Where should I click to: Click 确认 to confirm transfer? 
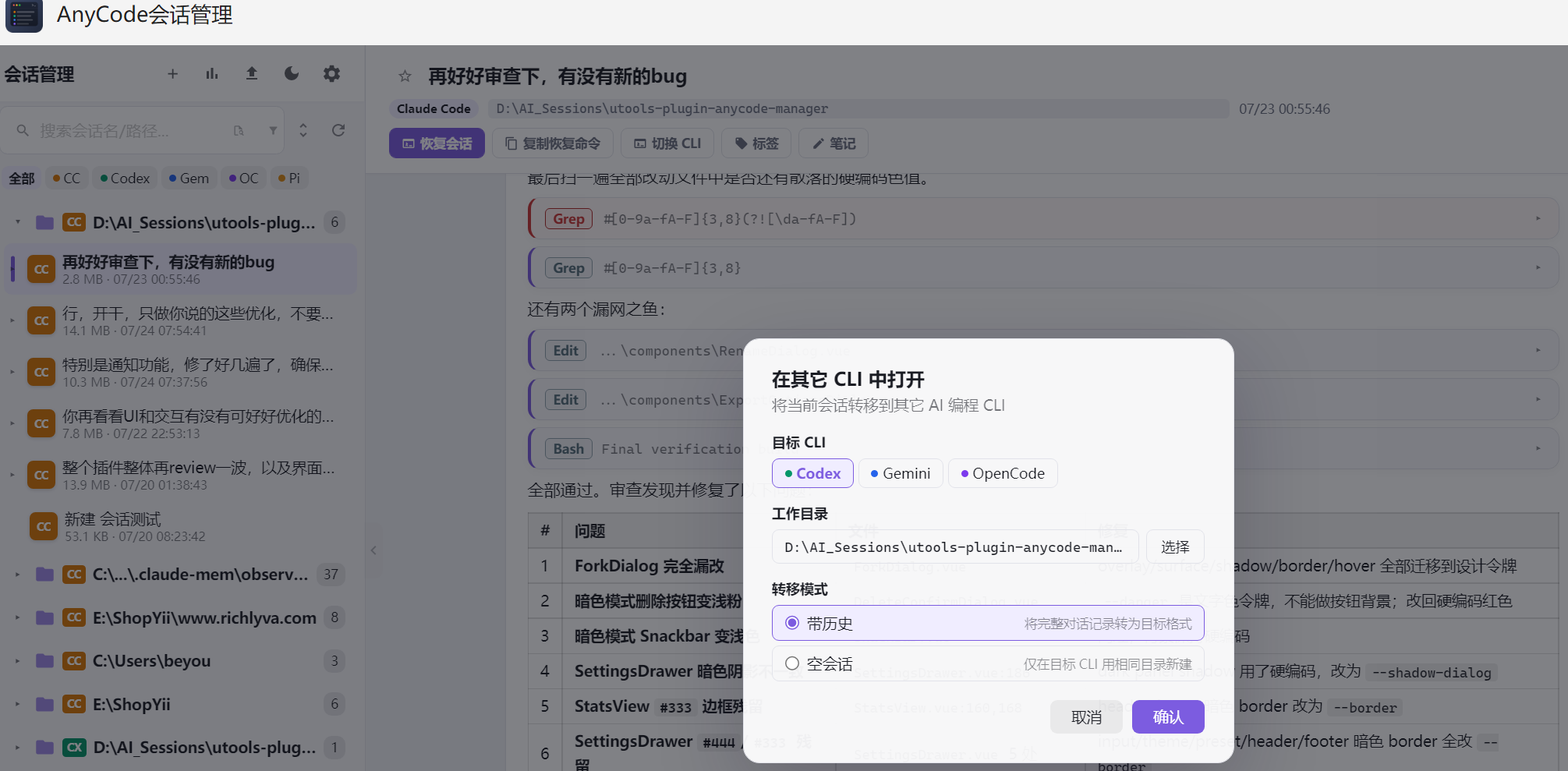[x=1168, y=716]
